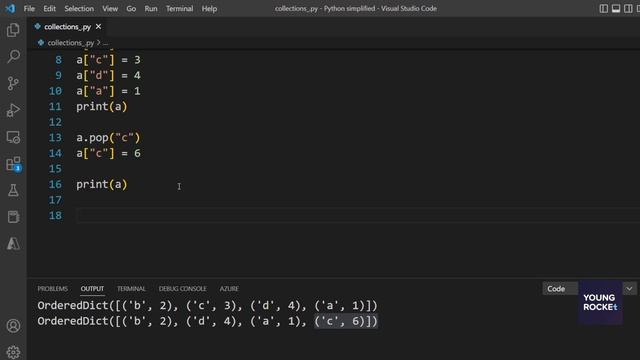This screenshot has height=360, width=640.
Task: Switch to the PROBLEMS panel tab
Action: coord(53,289)
